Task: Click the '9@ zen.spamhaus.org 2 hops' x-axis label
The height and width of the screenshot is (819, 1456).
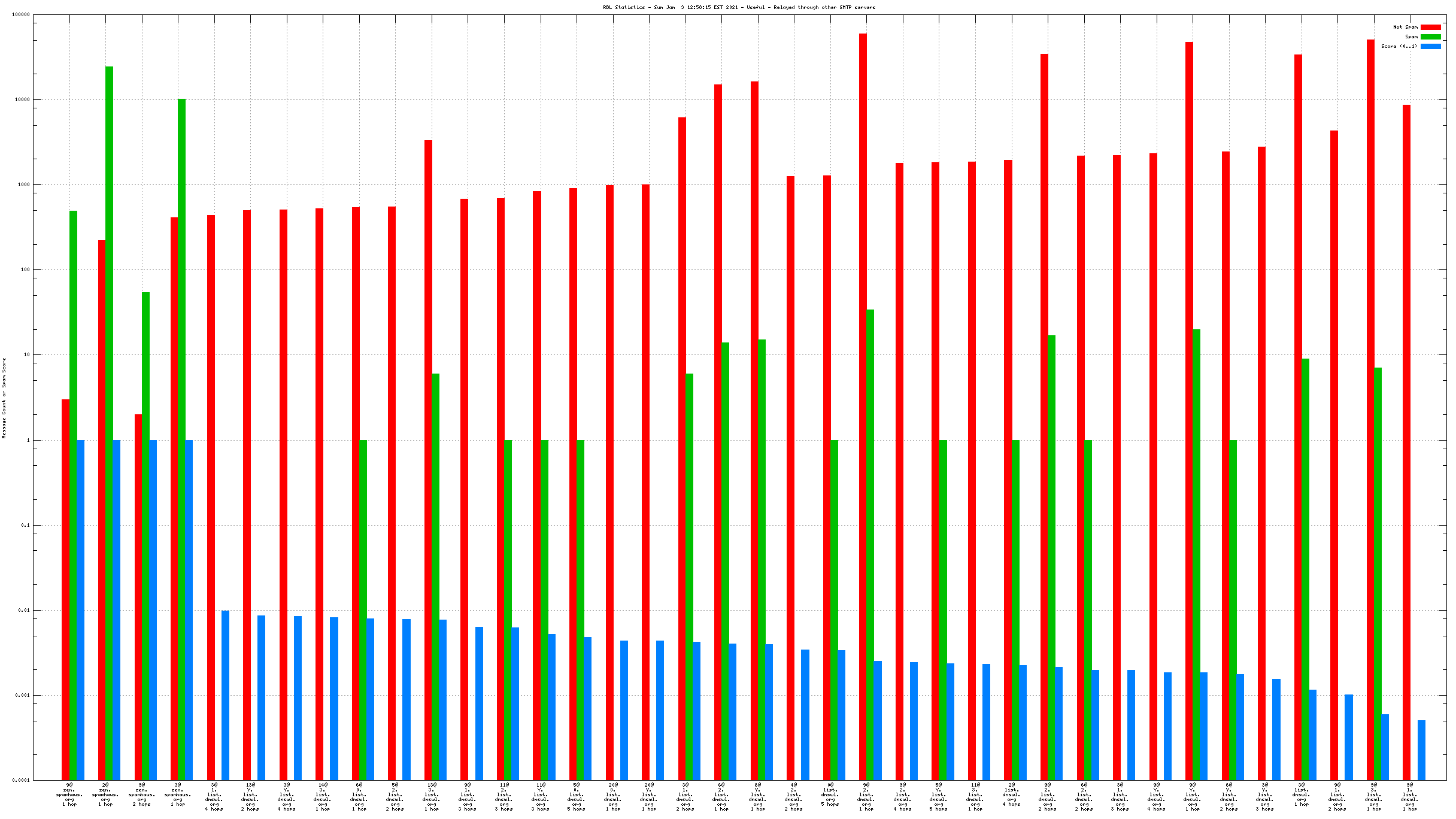Action: pyautogui.click(x=142, y=794)
